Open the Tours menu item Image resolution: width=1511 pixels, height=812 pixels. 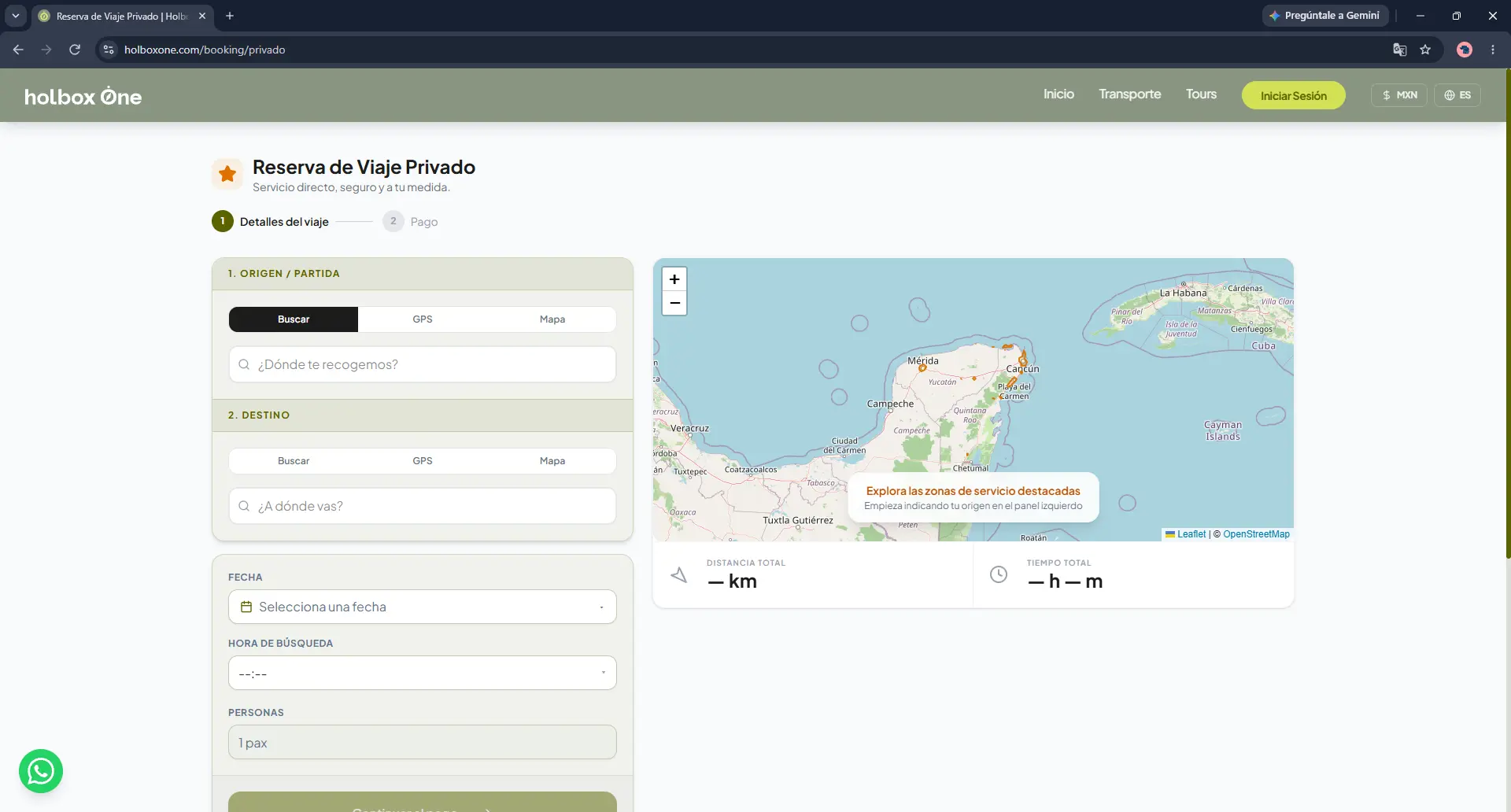pos(1201,94)
